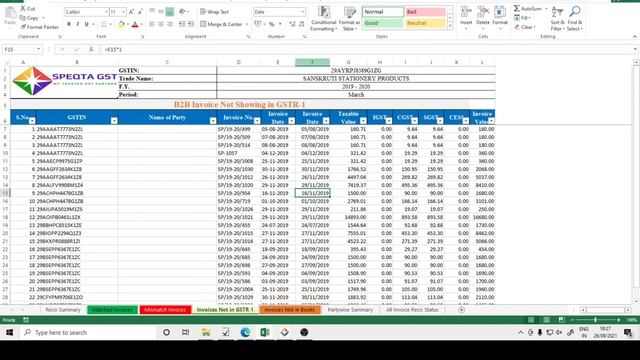Open Conditional Formatting menu
Viewport: 640px width, 360px height.
324,19
